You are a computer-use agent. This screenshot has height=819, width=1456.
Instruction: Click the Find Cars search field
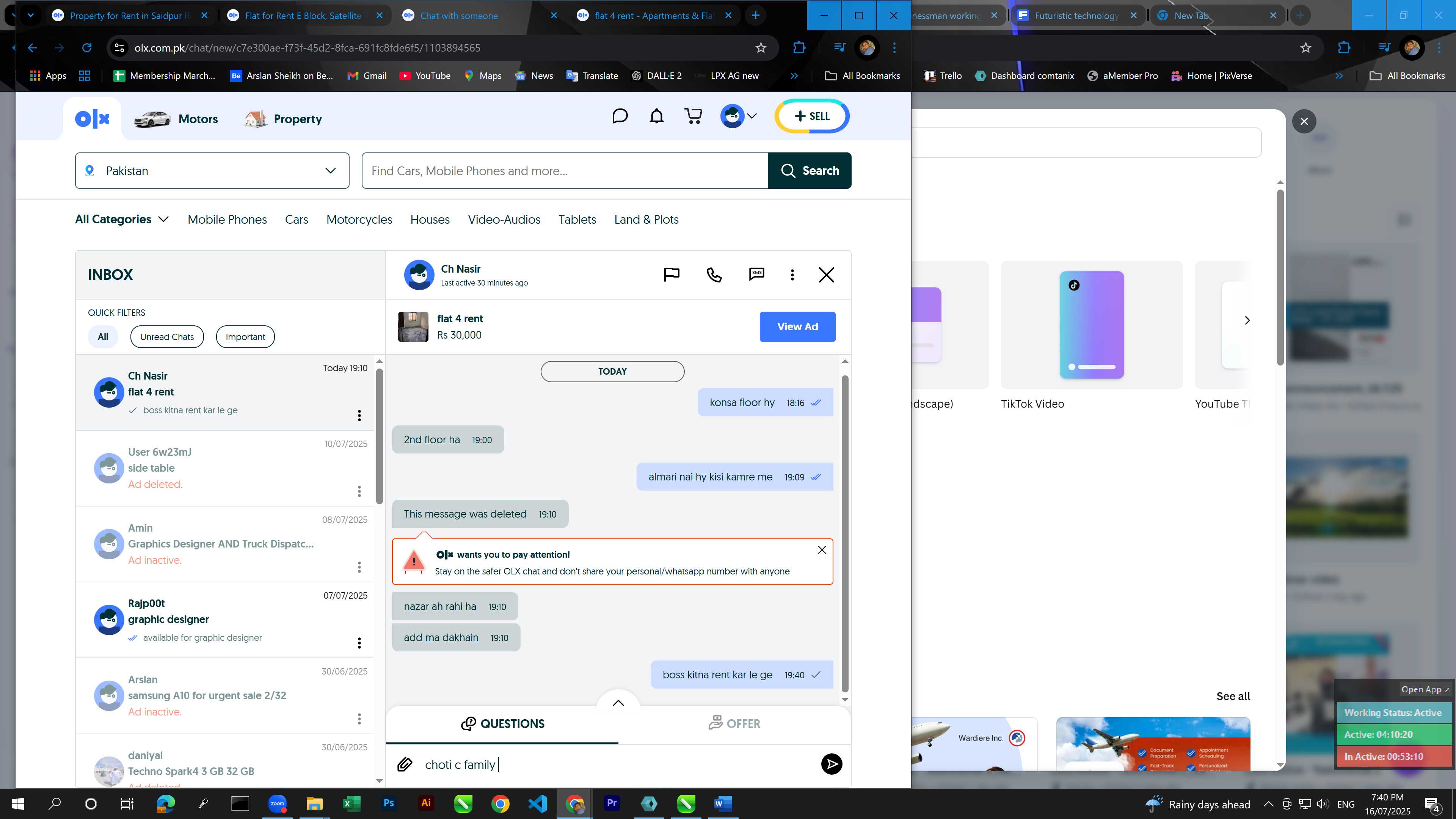click(x=565, y=171)
